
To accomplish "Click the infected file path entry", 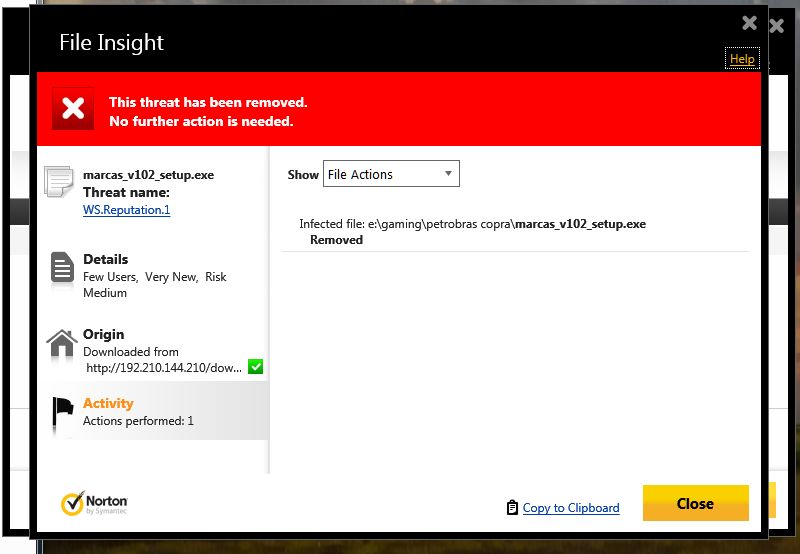I will tap(472, 224).
